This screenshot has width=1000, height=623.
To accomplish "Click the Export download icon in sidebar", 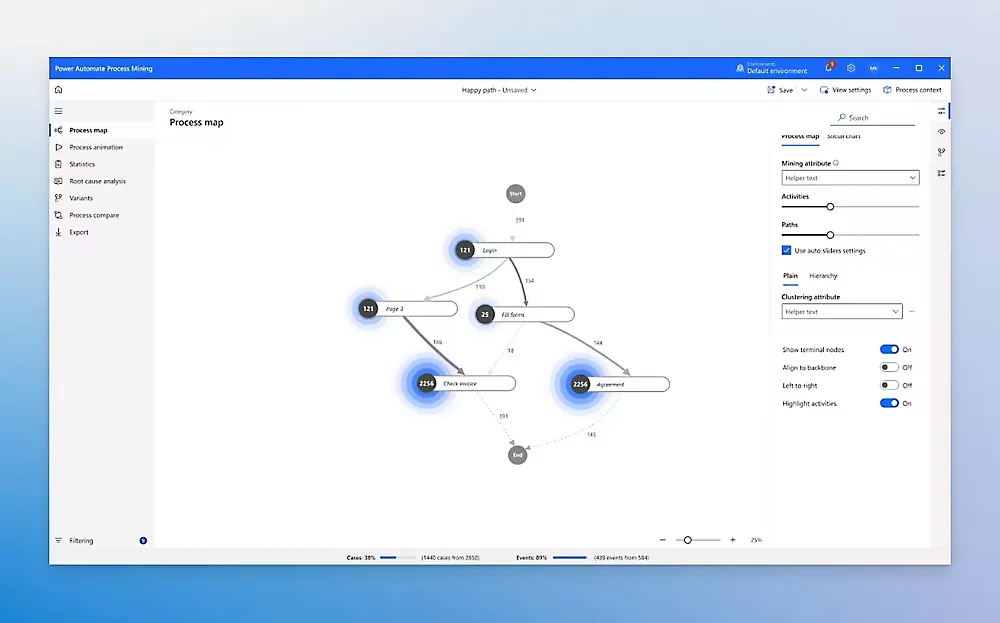I will point(58,232).
